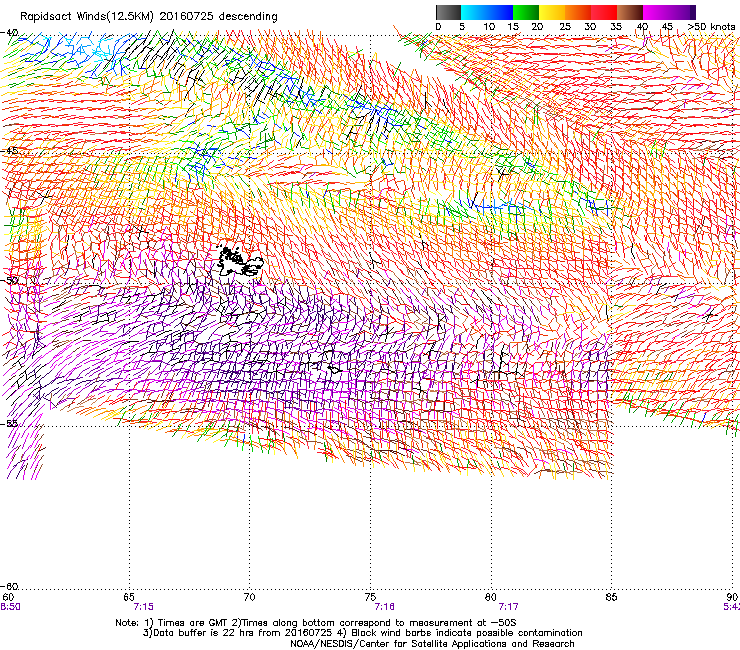Click the yellow 20-25 knots legend swatch
This screenshot has width=740, height=650.
(552, 12)
